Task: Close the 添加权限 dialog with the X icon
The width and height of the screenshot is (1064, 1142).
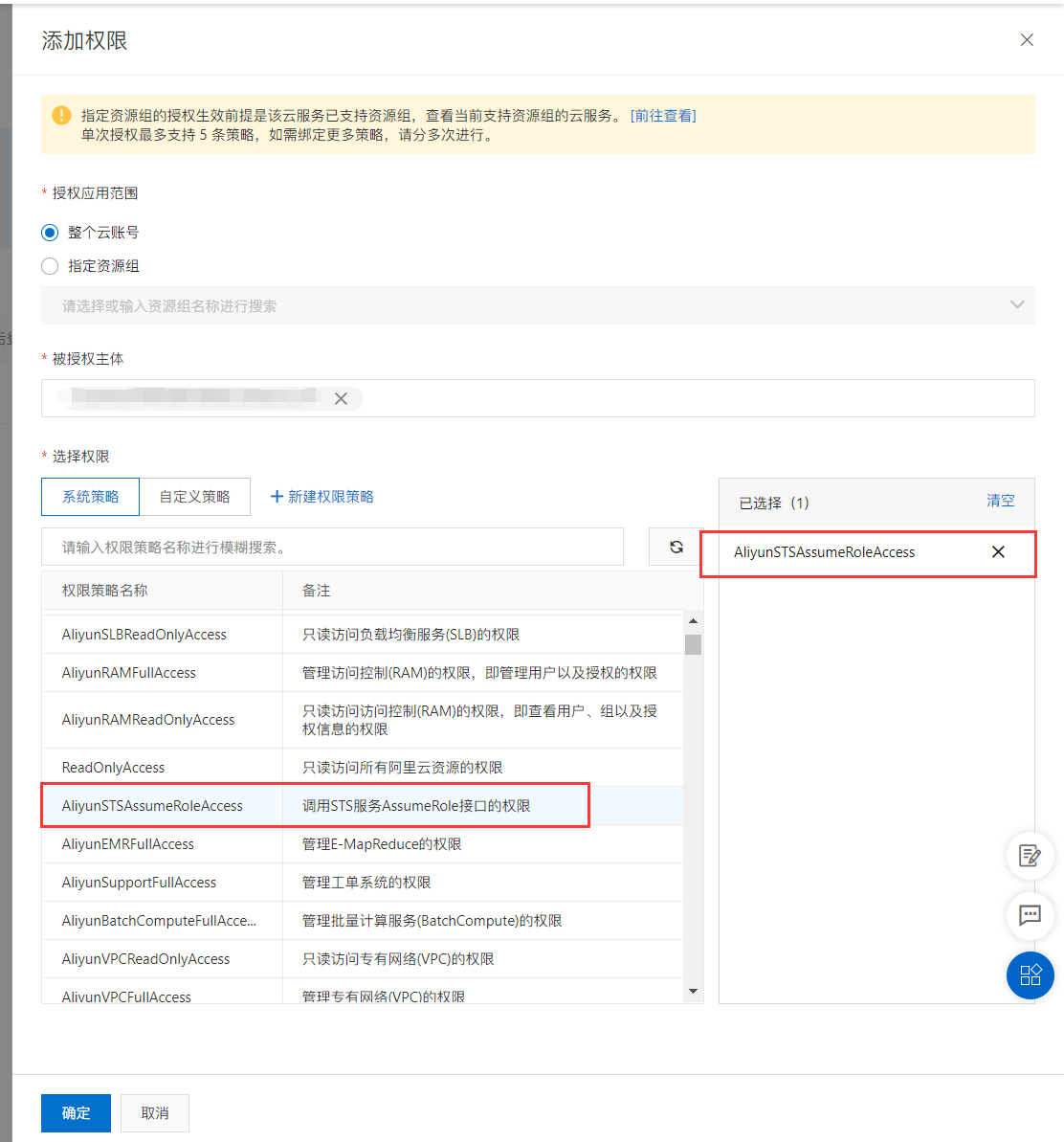Action: pyautogui.click(x=1026, y=40)
